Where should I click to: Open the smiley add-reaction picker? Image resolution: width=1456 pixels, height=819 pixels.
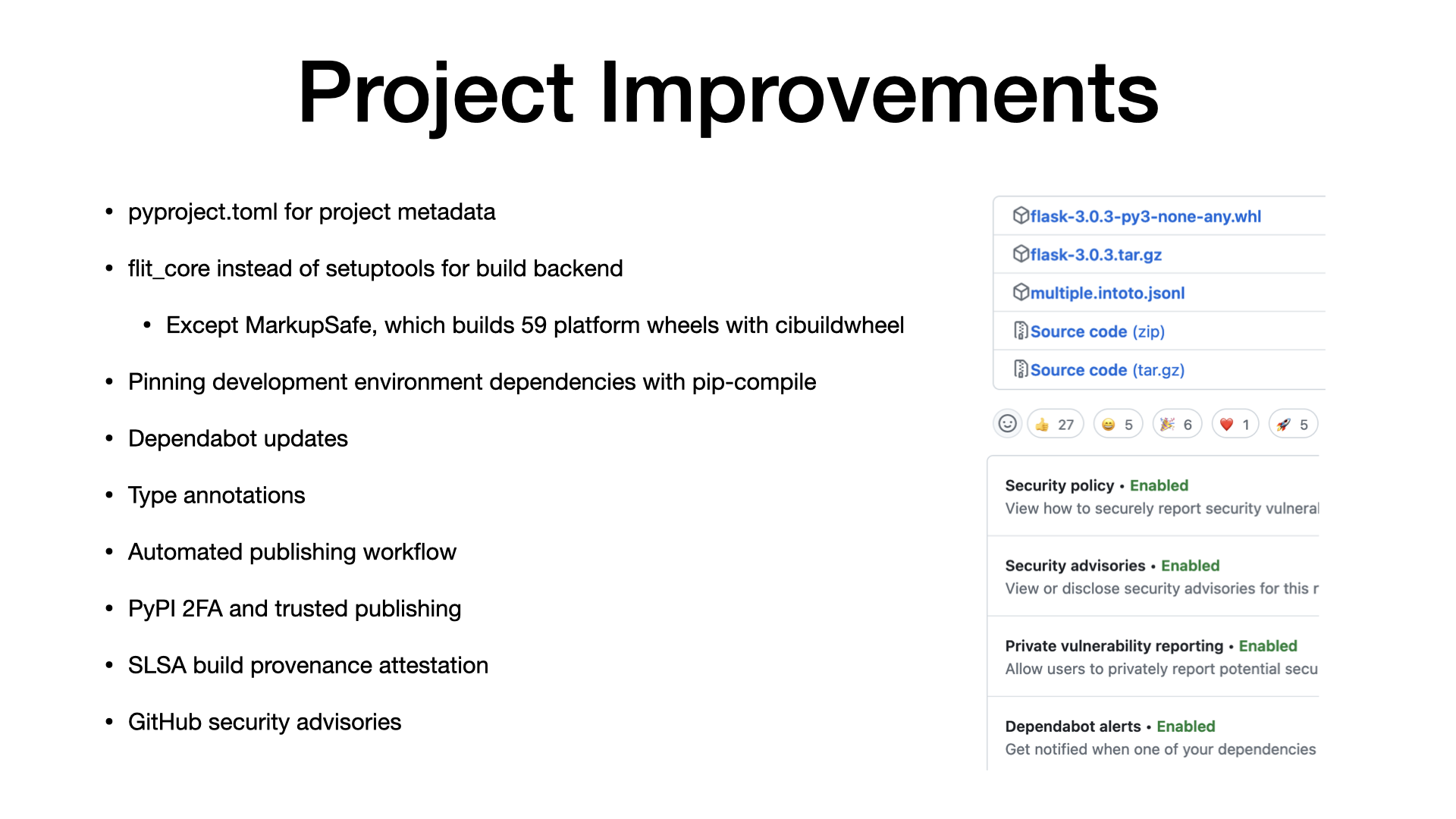tap(1007, 424)
